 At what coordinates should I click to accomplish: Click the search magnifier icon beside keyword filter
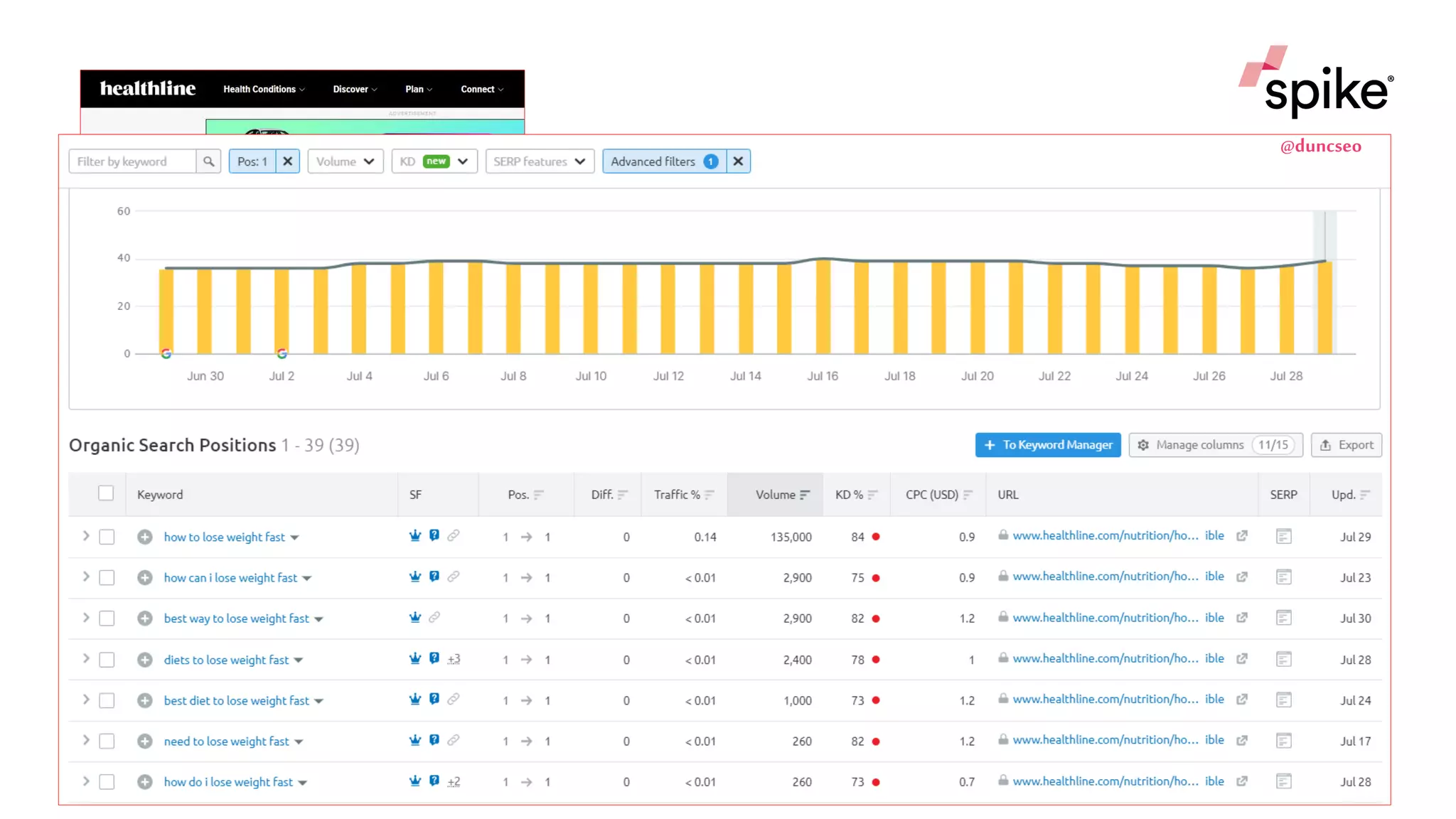(x=208, y=161)
